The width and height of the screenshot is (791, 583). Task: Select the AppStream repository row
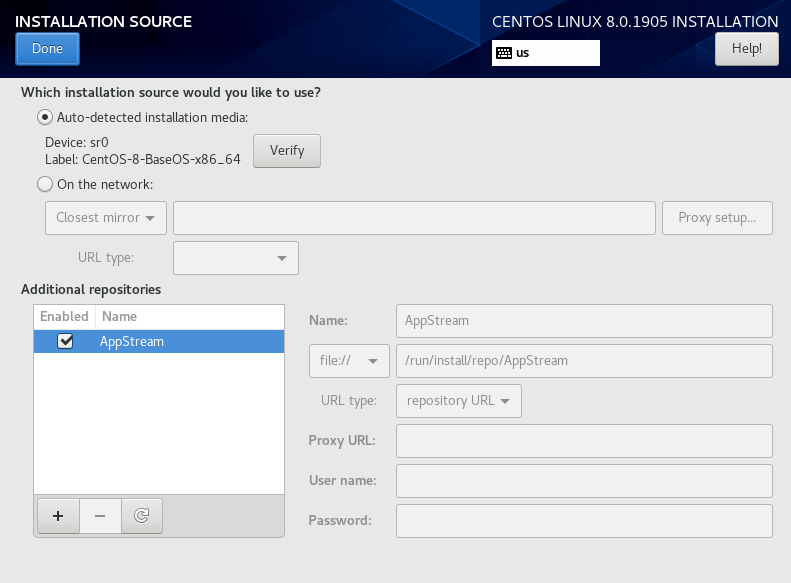click(159, 341)
